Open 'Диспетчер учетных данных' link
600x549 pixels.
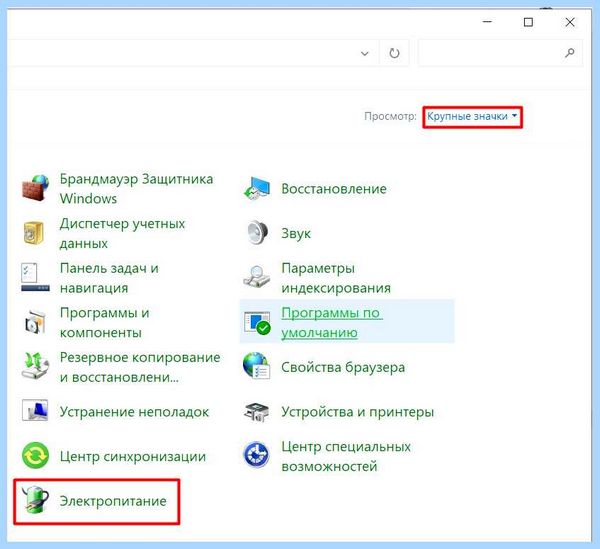tap(122, 233)
